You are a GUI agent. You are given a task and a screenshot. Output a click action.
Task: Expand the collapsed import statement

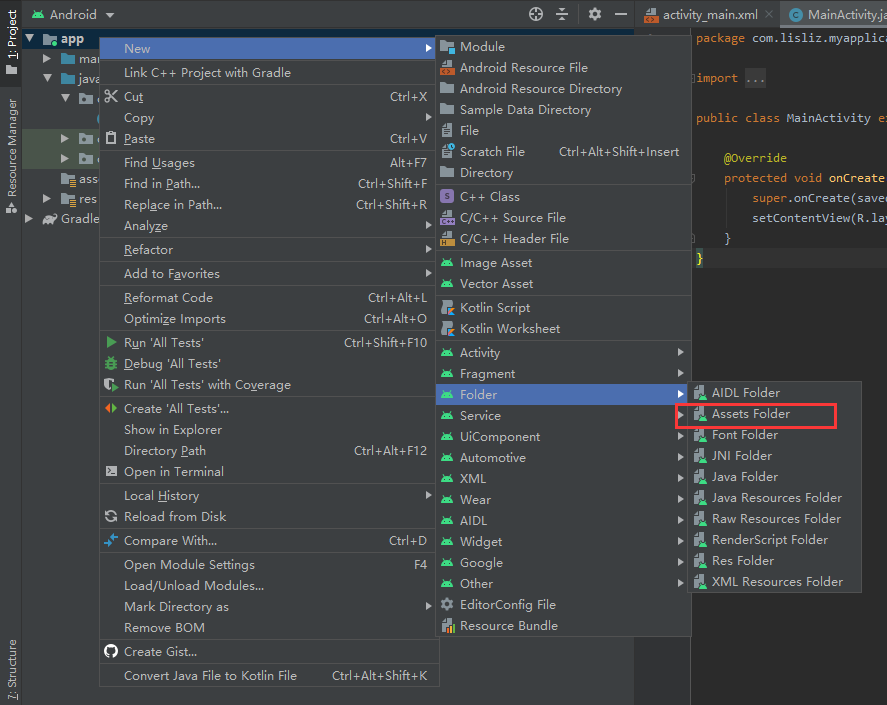click(755, 78)
